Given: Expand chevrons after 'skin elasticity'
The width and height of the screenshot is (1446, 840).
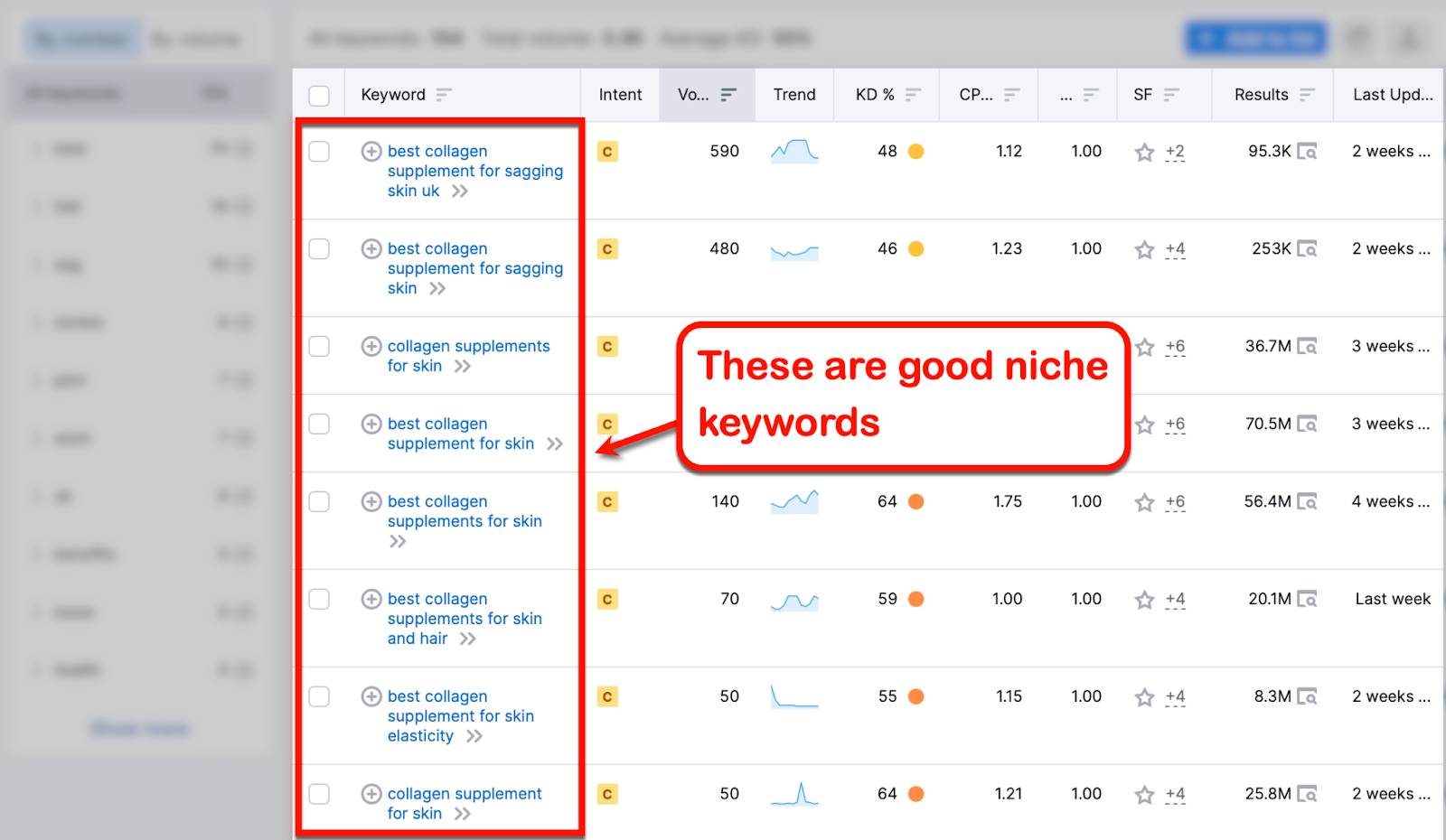Looking at the screenshot, I should coord(474,737).
